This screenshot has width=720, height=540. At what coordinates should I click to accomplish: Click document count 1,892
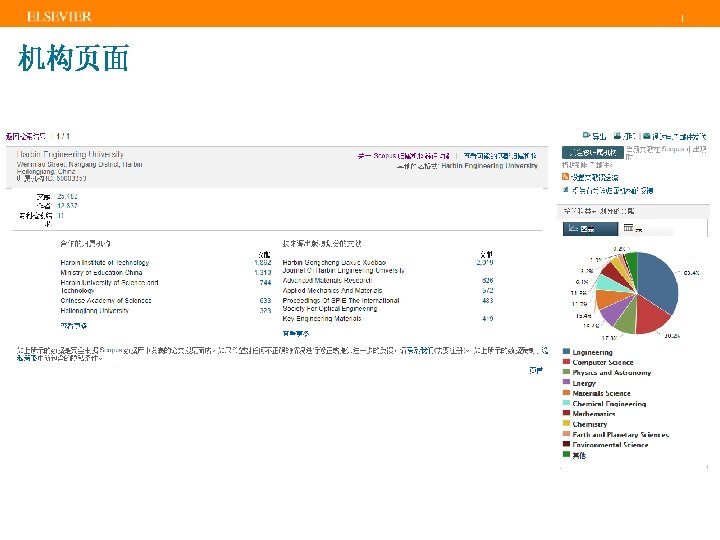(263, 263)
